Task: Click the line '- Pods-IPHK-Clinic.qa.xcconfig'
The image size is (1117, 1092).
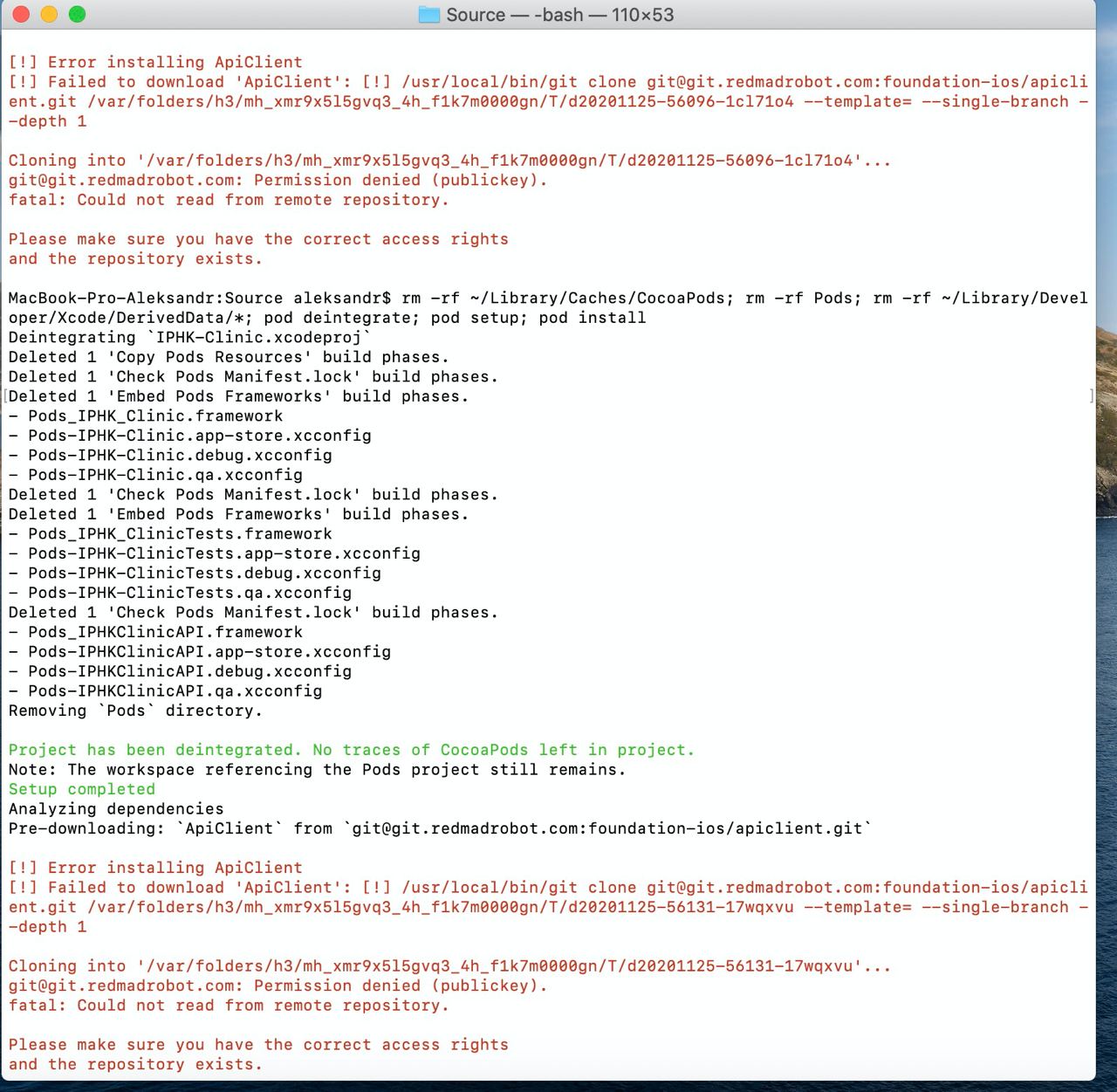Action: point(155,475)
